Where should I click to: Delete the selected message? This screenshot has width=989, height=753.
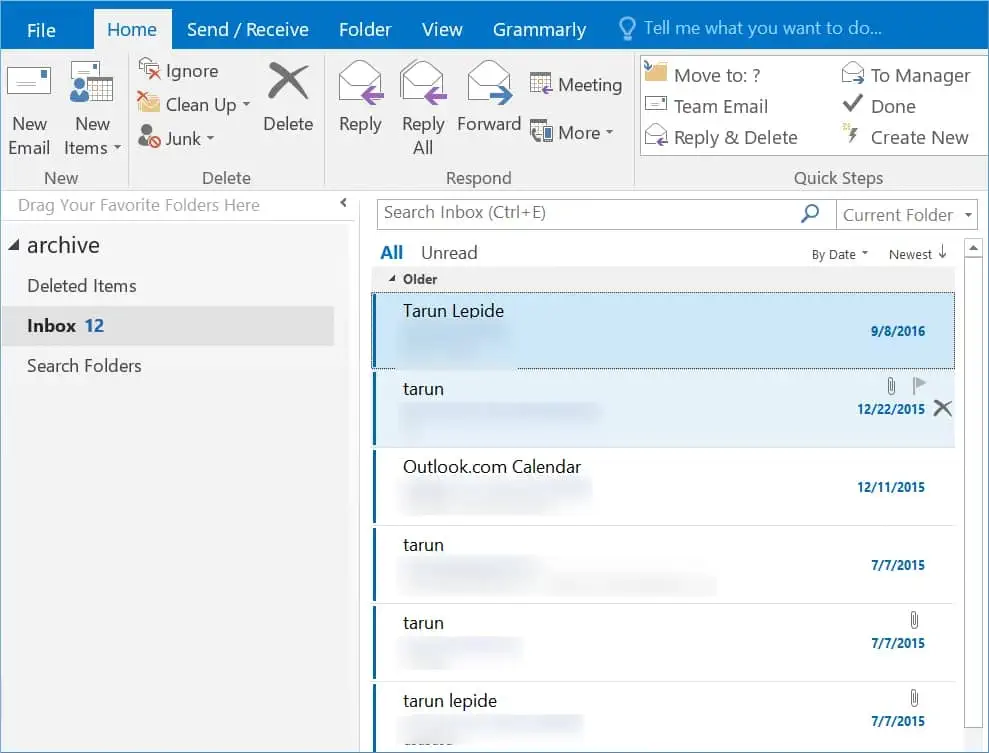point(288,98)
